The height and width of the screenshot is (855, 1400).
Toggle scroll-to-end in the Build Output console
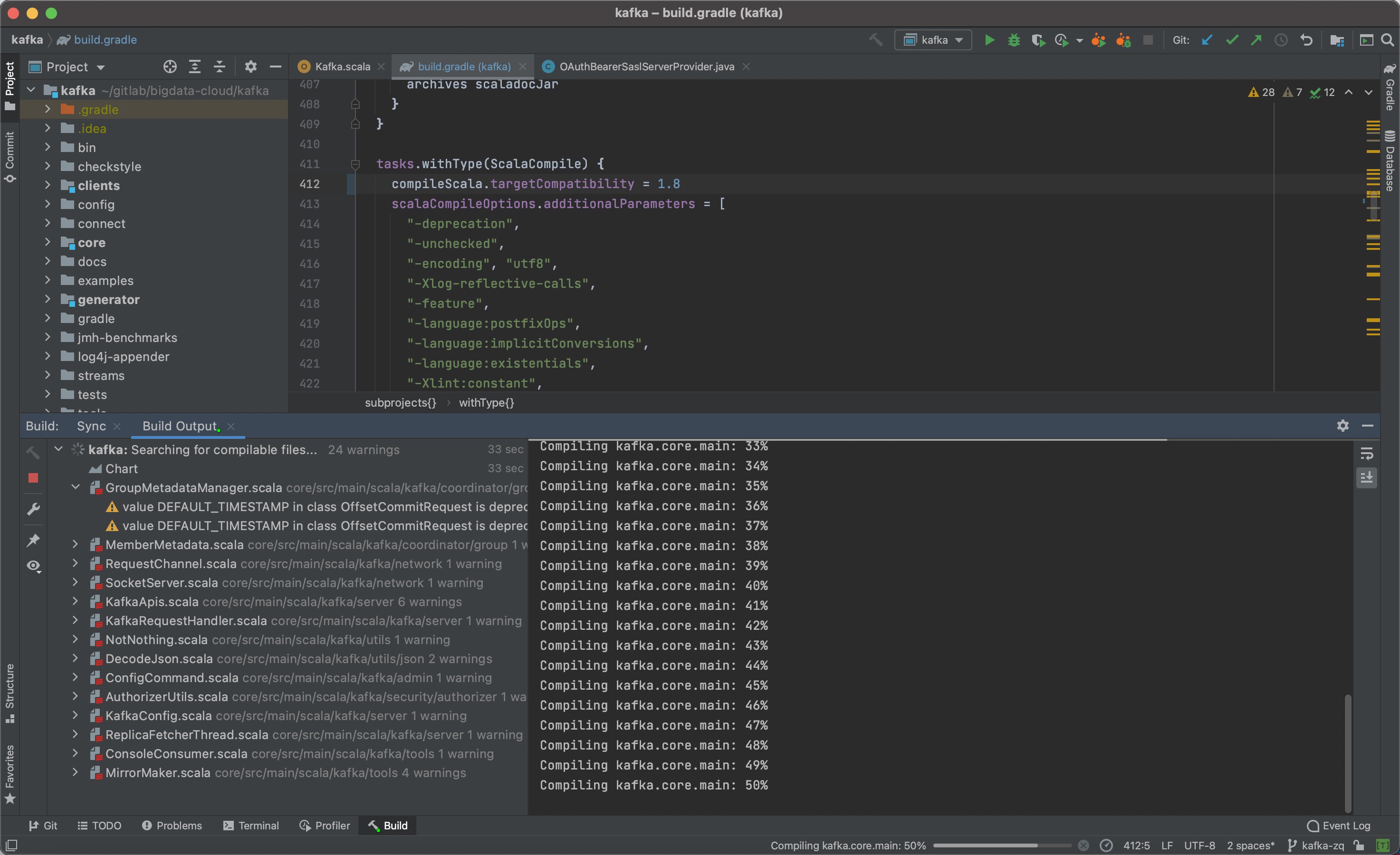coord(1368,478)
